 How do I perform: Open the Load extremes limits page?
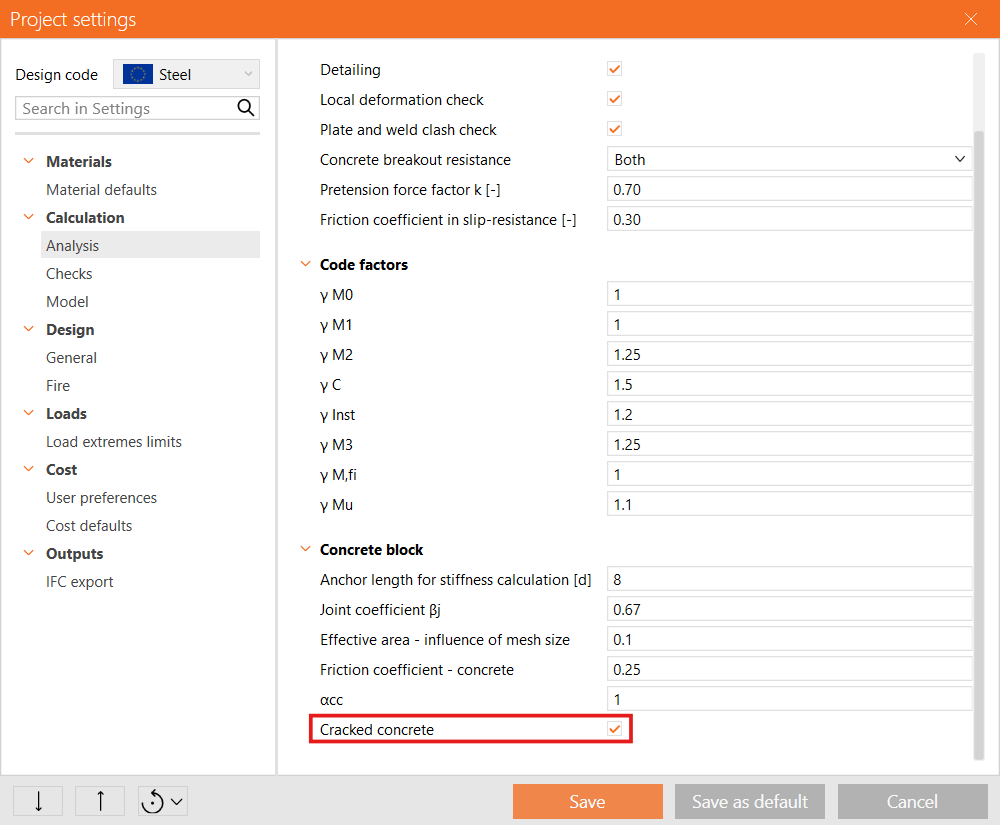[x=114, y=442]
